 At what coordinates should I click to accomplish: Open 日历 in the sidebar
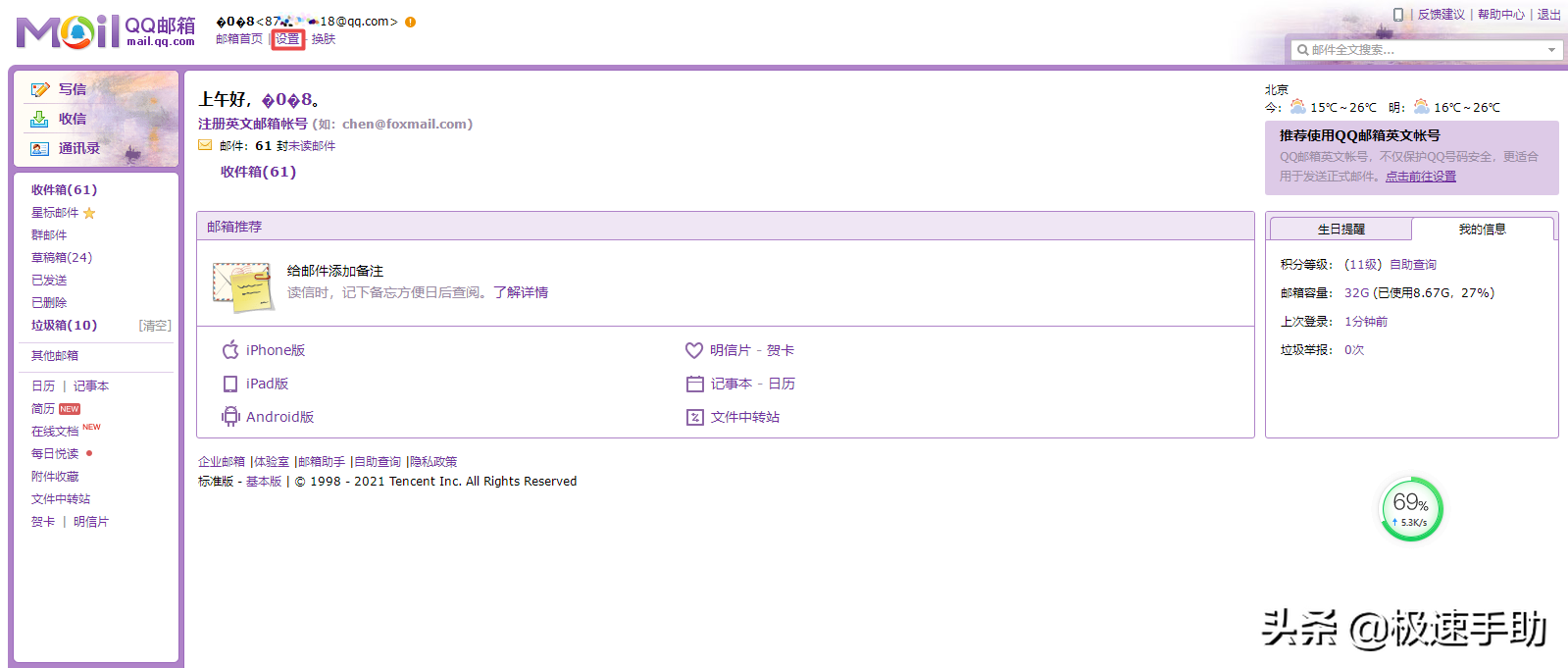[x=43, y=386]
